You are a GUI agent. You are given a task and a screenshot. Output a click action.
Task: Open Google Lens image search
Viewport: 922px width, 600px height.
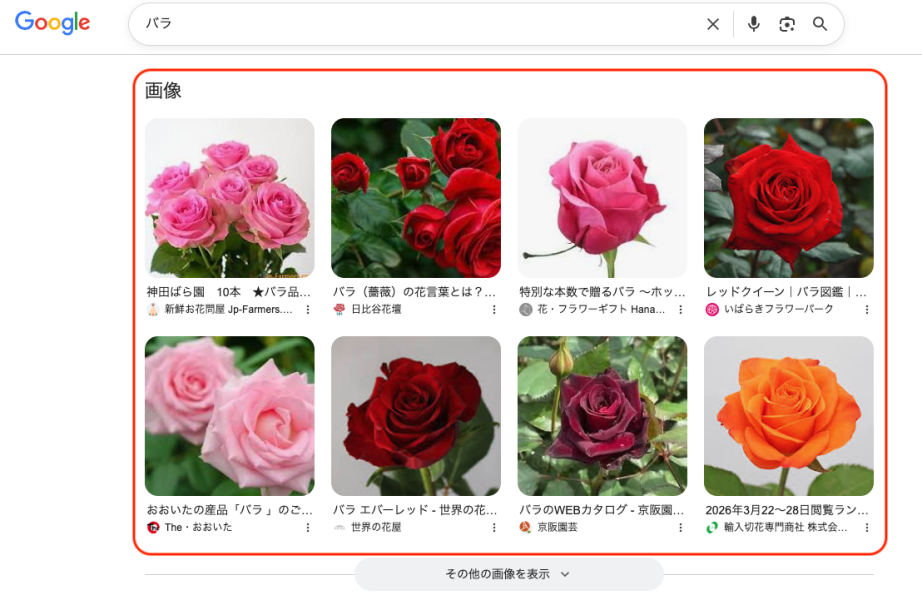(x=787, y=23)
